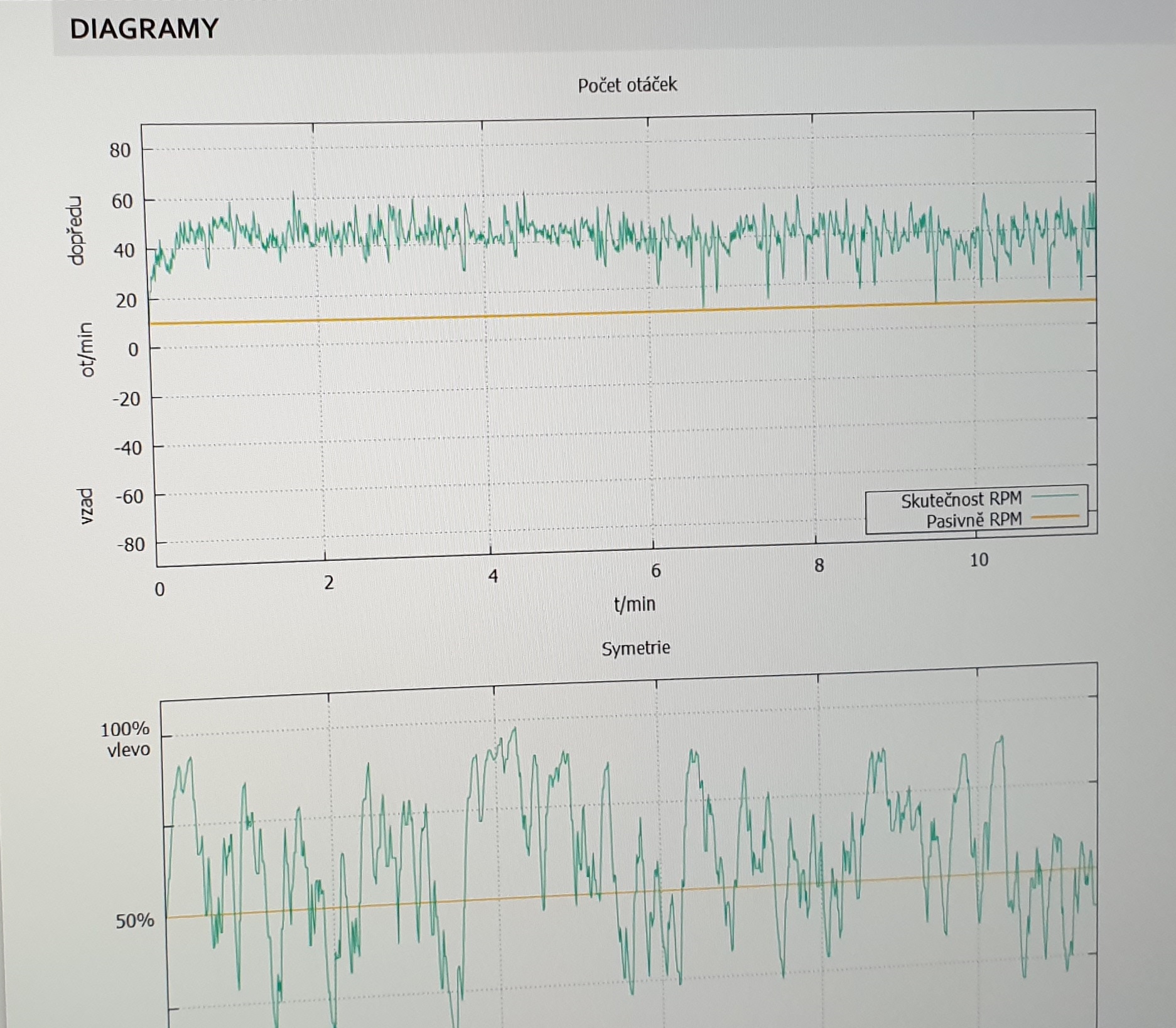Click the 100% vlevo symmetry axis label
The image size is (1176, 1028).
coord(126,739)
